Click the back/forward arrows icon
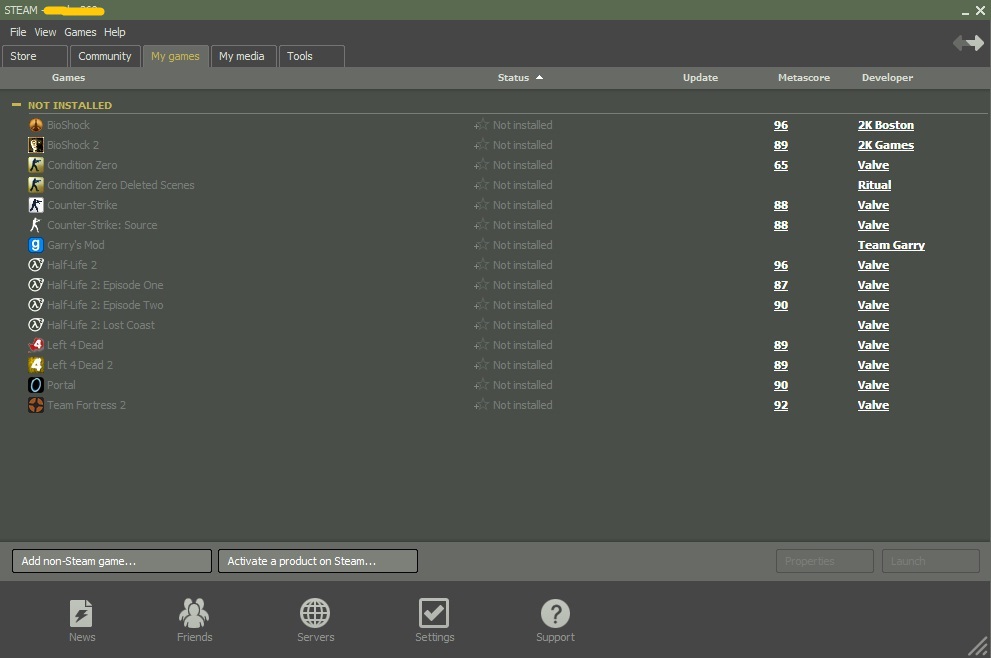This screenshot has width=991, height=658. pos(968,43)
